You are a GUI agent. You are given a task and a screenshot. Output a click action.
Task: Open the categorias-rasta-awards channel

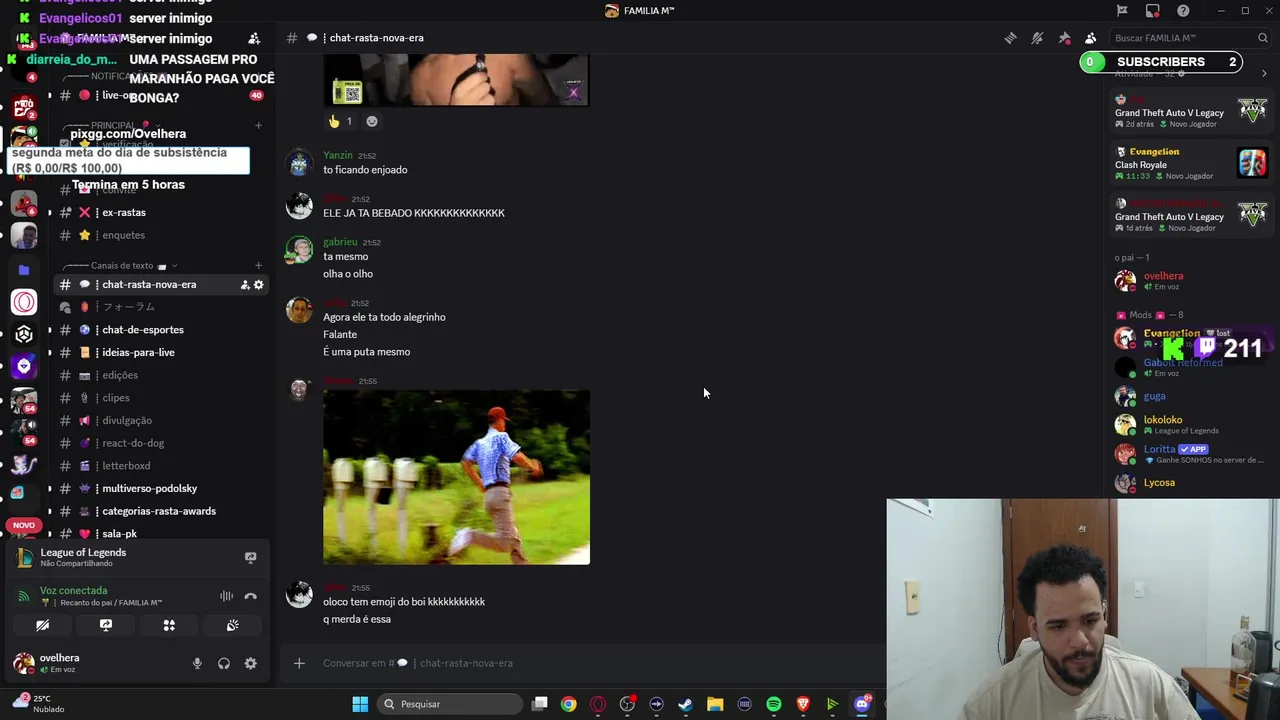click(x=159, y=511)
